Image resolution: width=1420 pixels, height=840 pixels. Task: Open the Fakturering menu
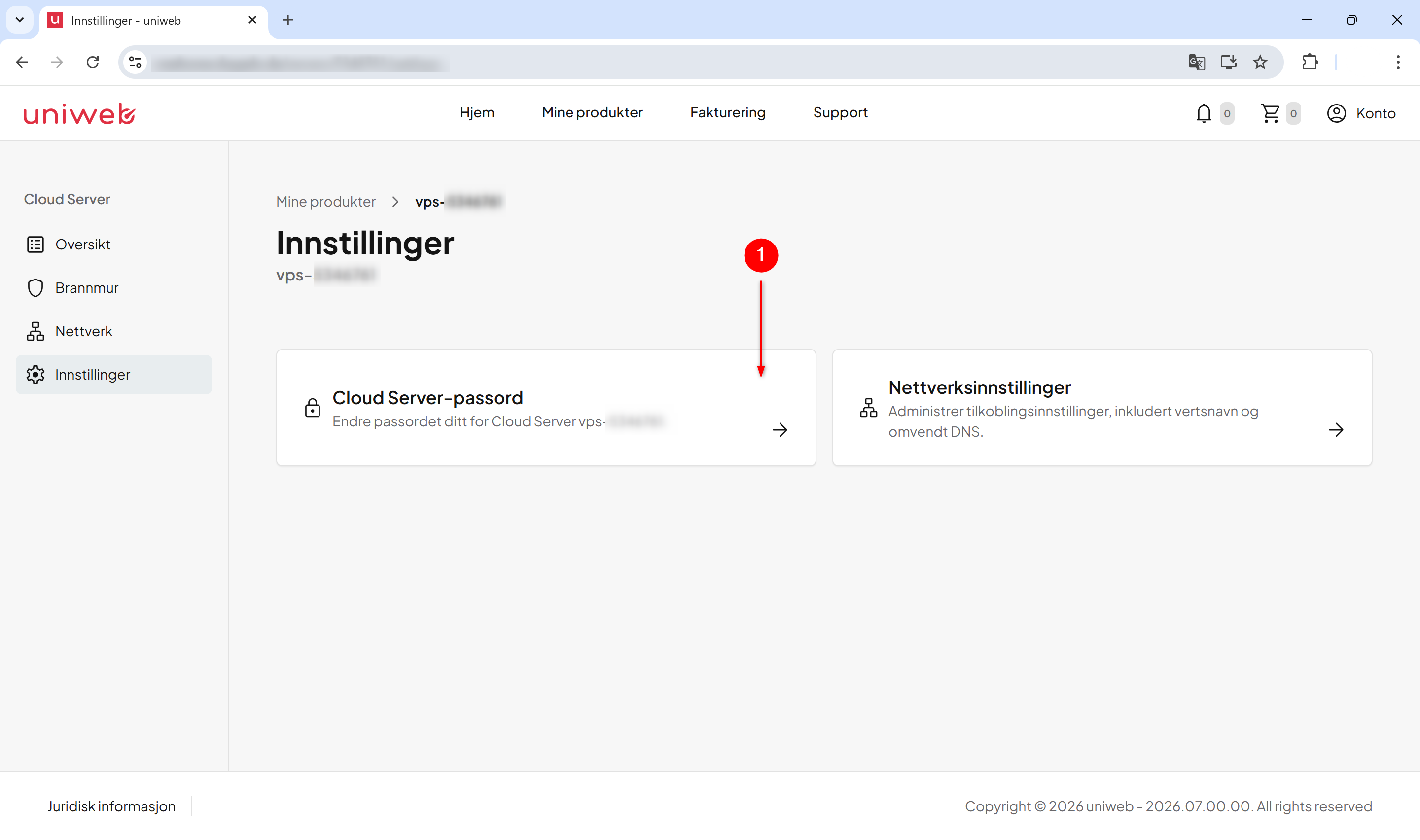pyautogui.click(x=727, y=113)
